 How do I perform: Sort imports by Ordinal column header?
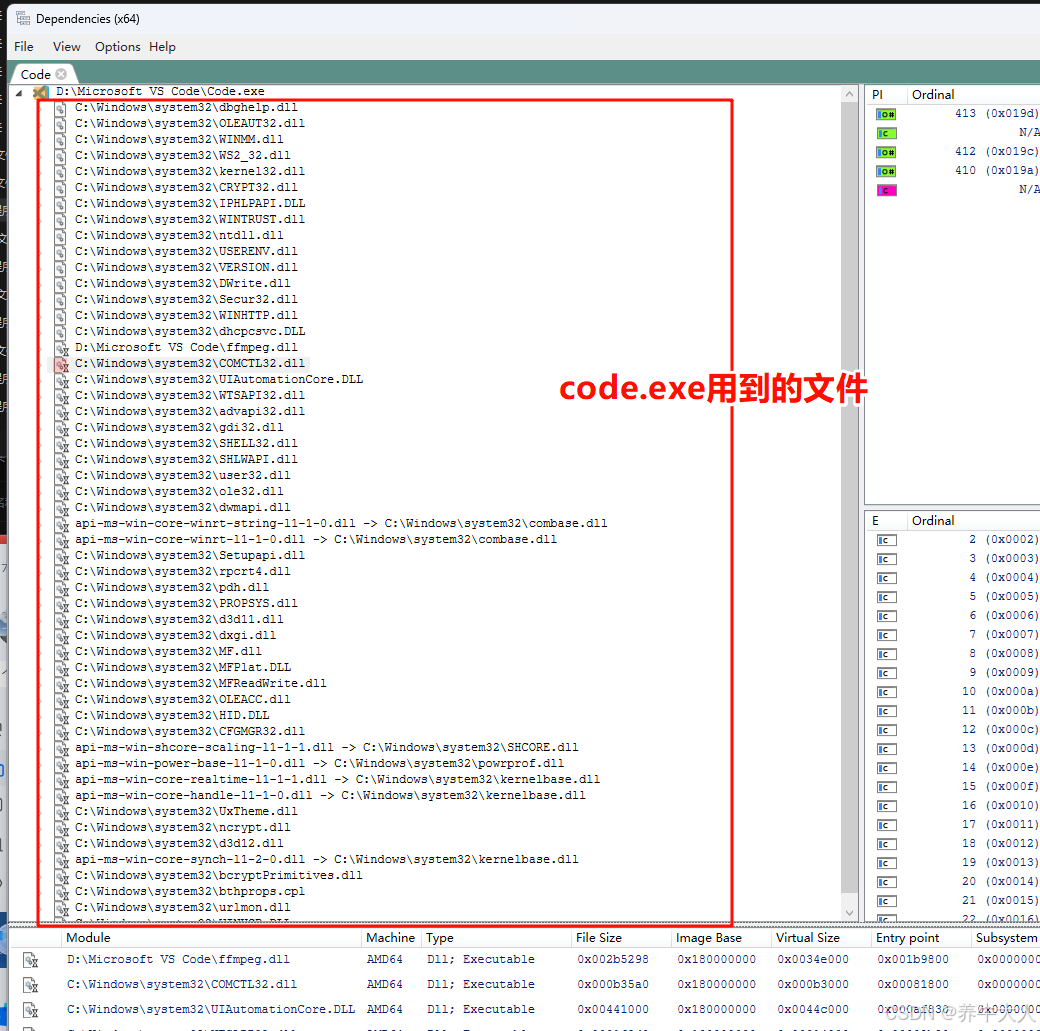(x=973, y=94)
